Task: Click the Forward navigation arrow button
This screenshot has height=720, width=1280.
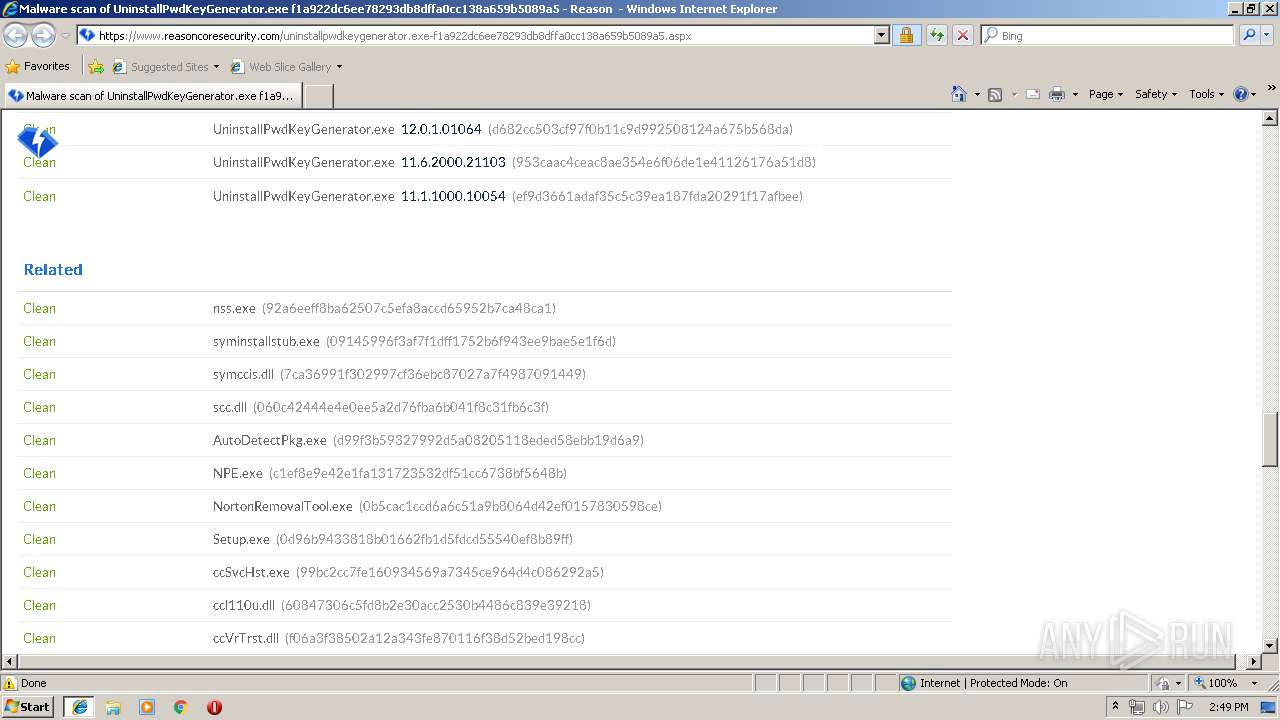Action: 43,35
